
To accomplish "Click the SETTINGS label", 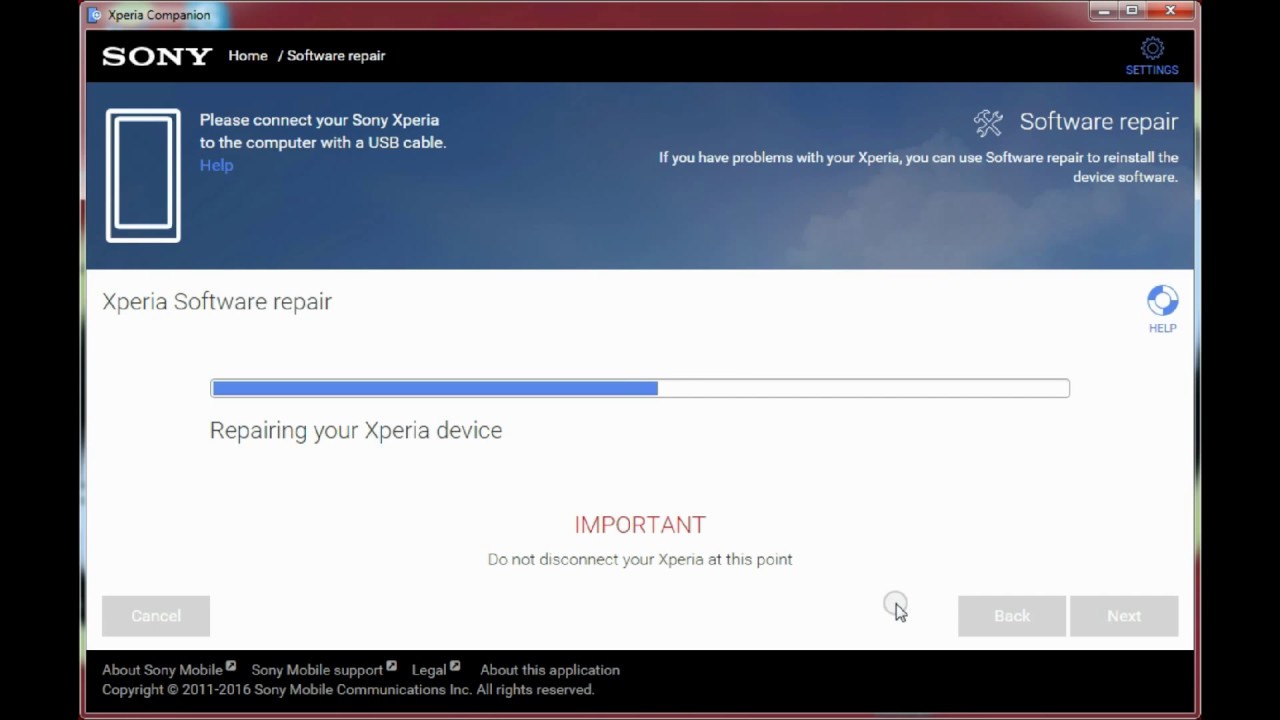I will click(x=1152, y=70).
